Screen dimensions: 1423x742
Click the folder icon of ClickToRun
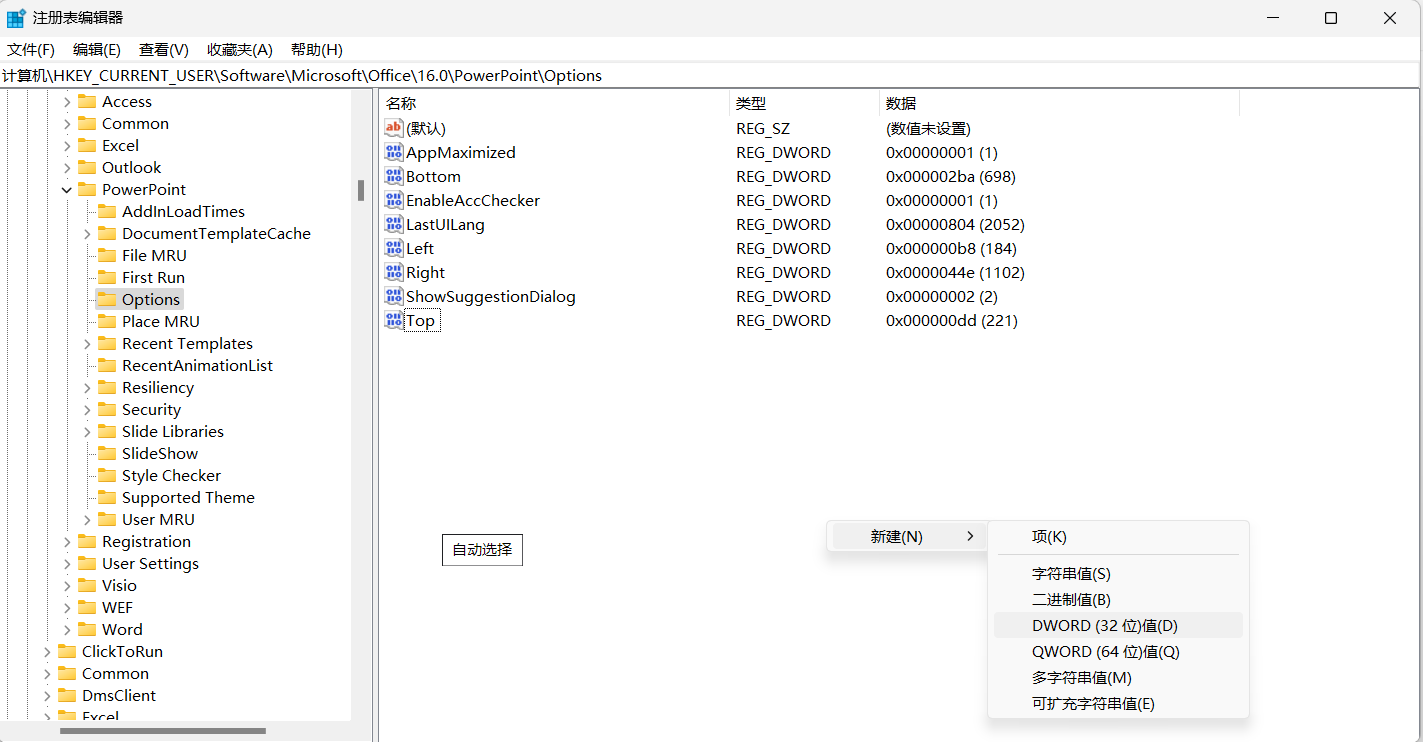tap(67, 651)
